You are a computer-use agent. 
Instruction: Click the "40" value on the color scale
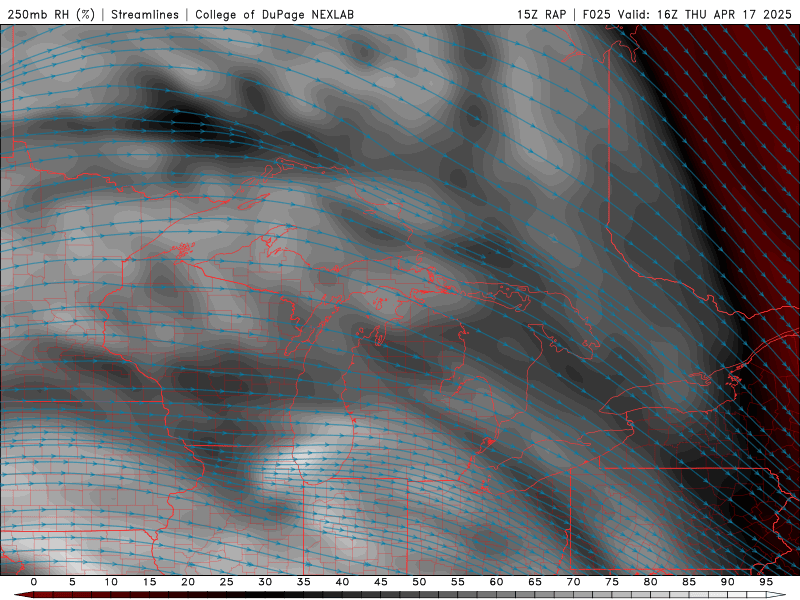342,582
